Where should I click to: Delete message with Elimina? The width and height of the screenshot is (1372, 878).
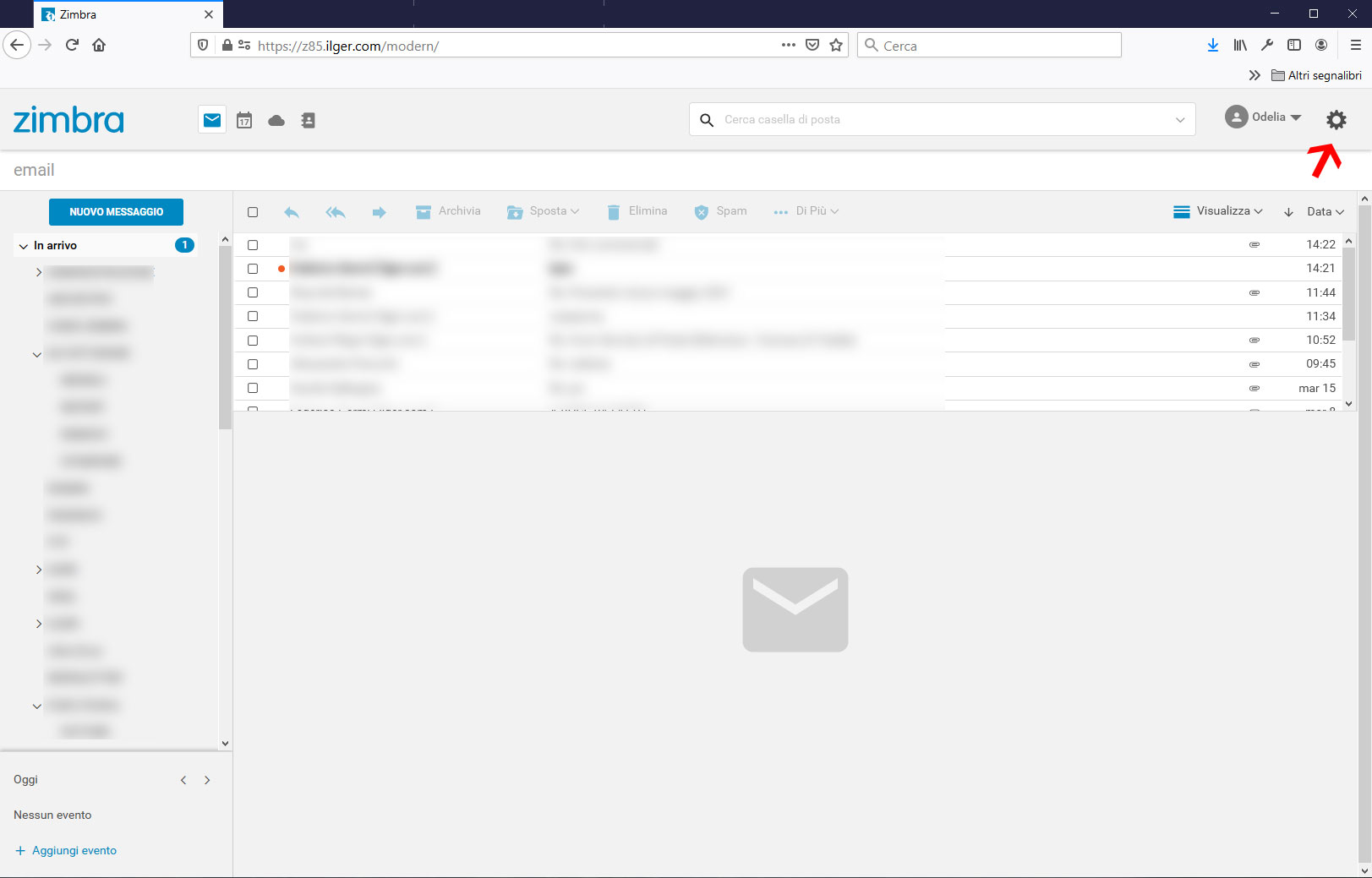[x=637, y=211]
